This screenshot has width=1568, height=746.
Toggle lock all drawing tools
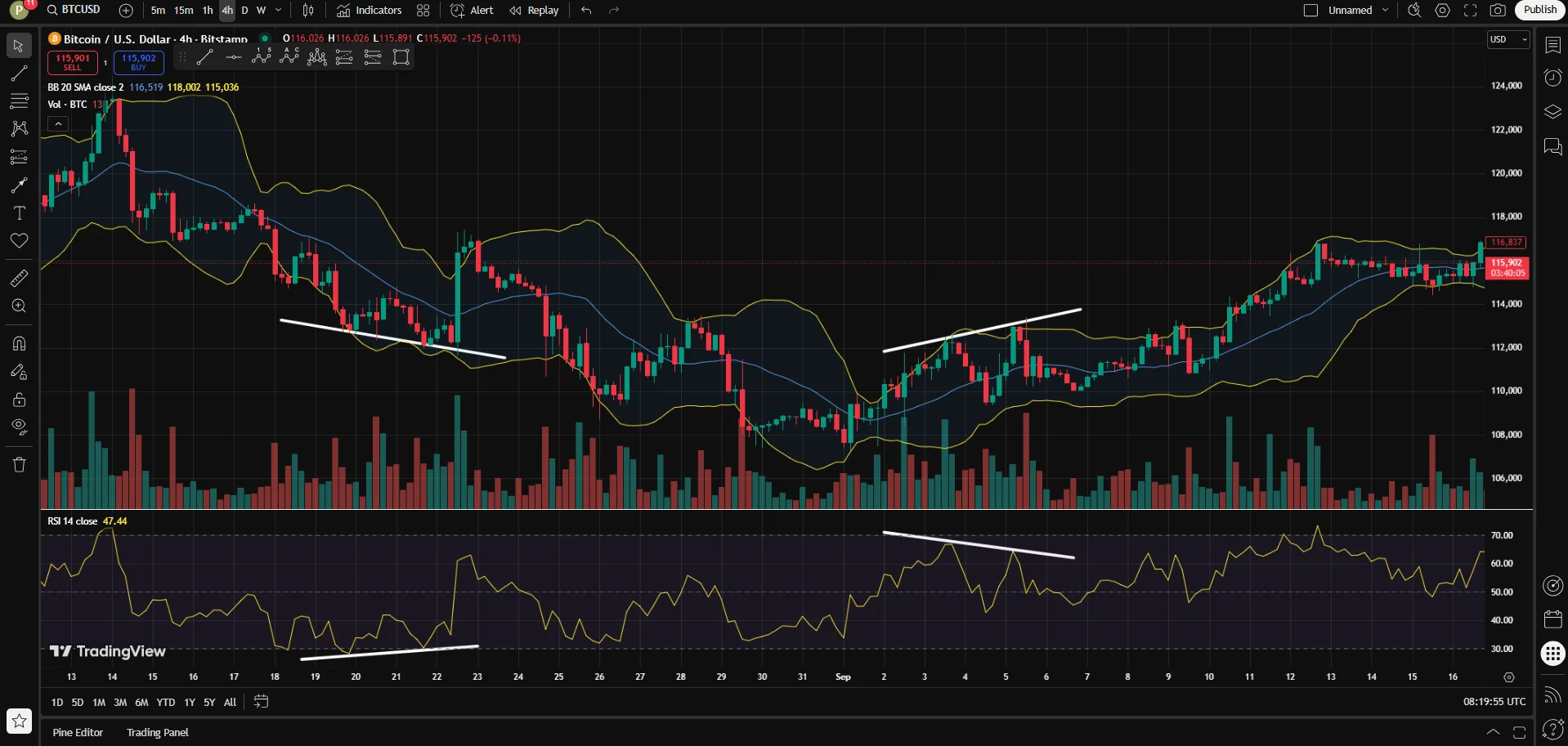pos(19,400)
